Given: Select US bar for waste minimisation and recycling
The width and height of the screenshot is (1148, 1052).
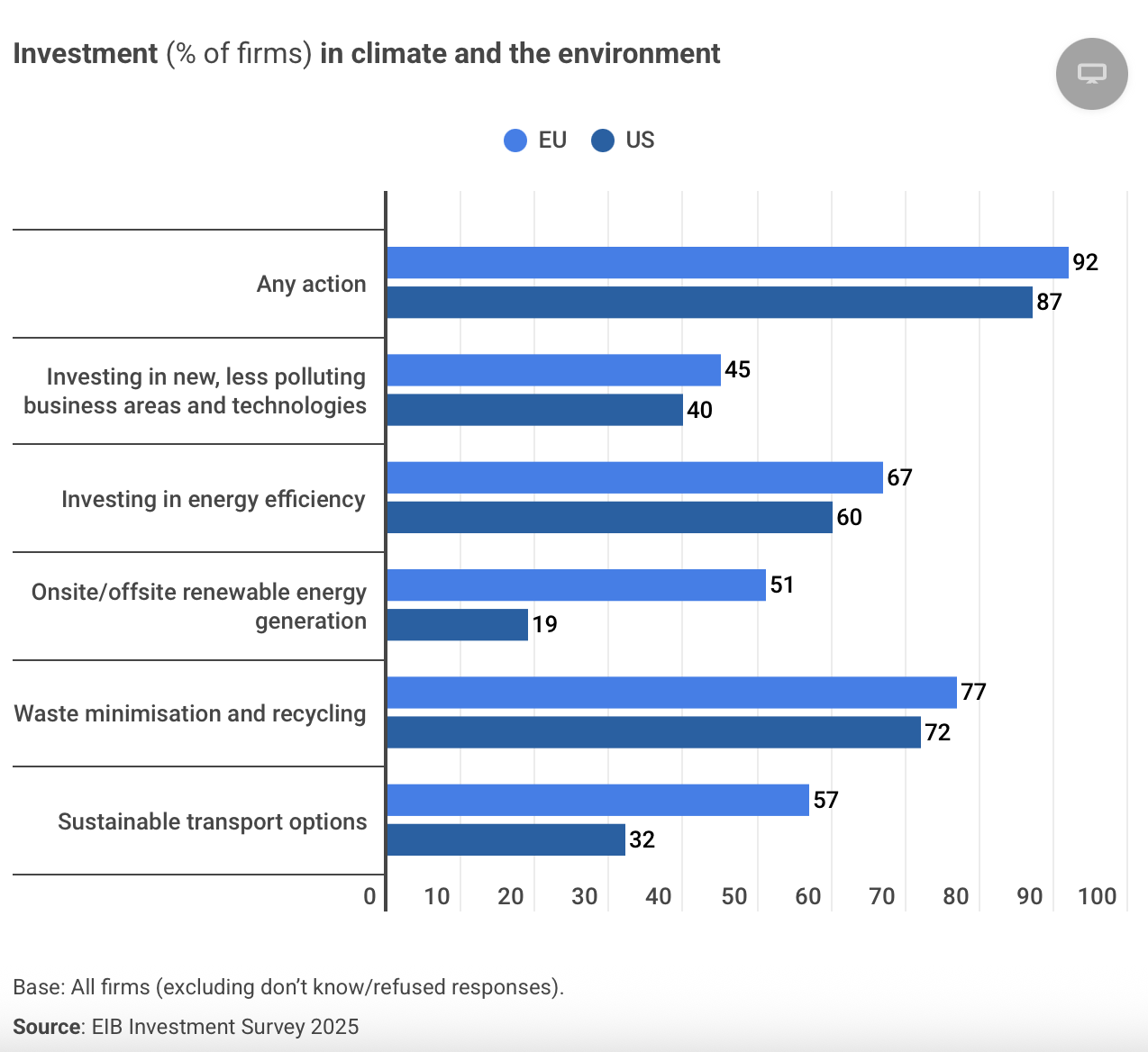Looking at the screenshot, I should point(653,732).
